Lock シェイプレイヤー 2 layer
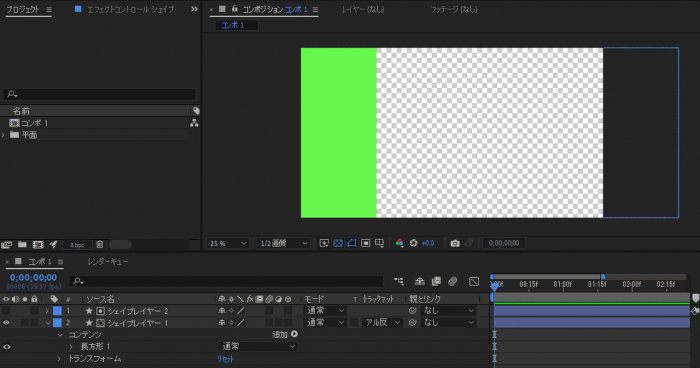700x368 pixels. pyautogui.click(x=34, y=310)
